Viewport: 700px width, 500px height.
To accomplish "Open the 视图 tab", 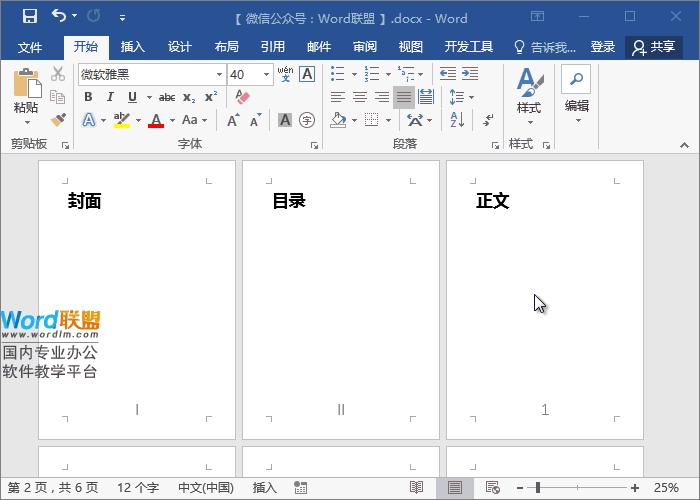I will coord(410,47).
